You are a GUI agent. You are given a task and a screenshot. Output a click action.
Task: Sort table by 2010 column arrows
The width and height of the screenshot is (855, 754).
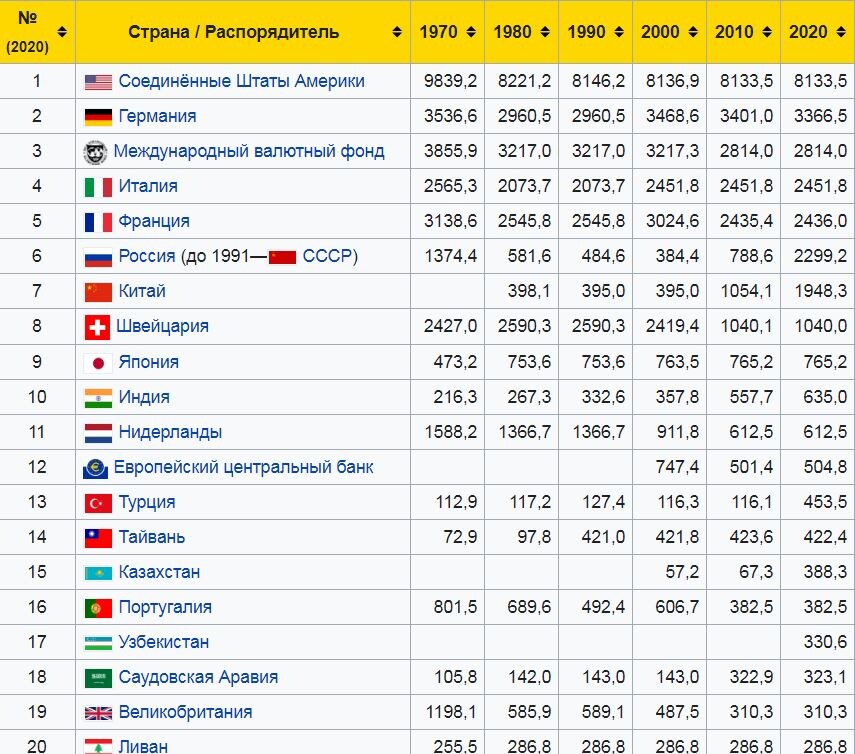(x=767, y=32)
